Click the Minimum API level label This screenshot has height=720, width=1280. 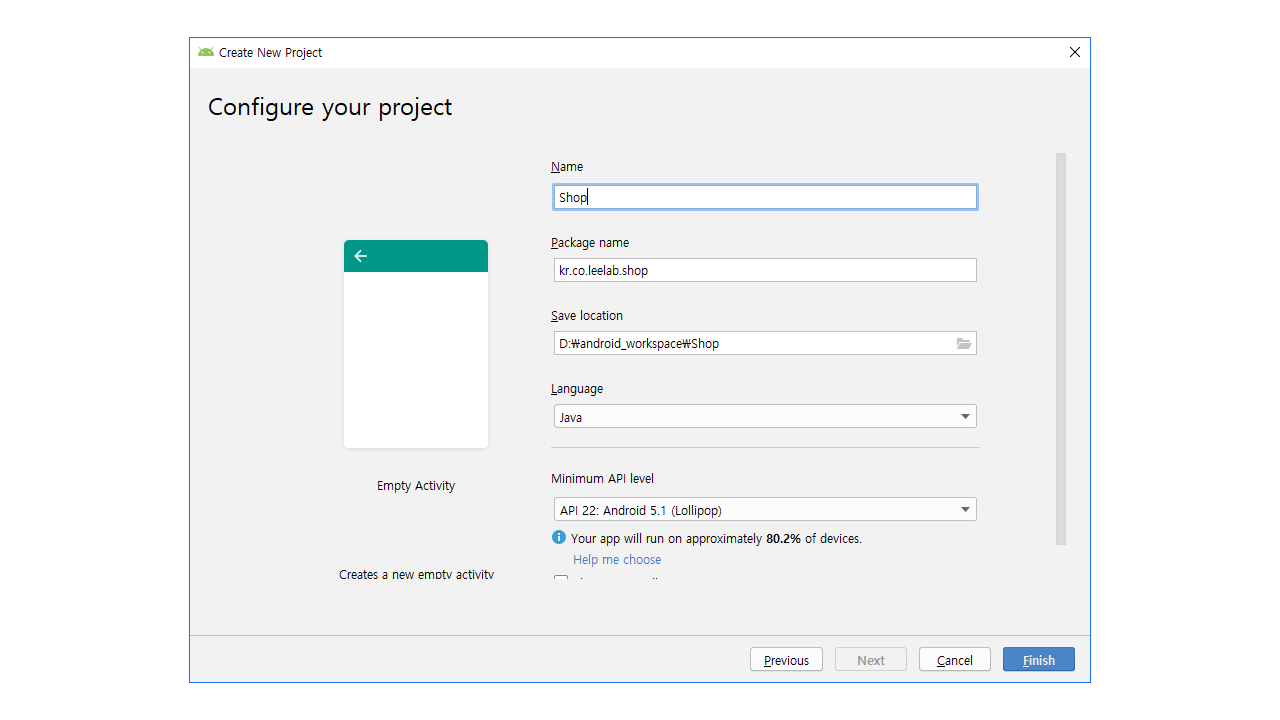point(602,479)
